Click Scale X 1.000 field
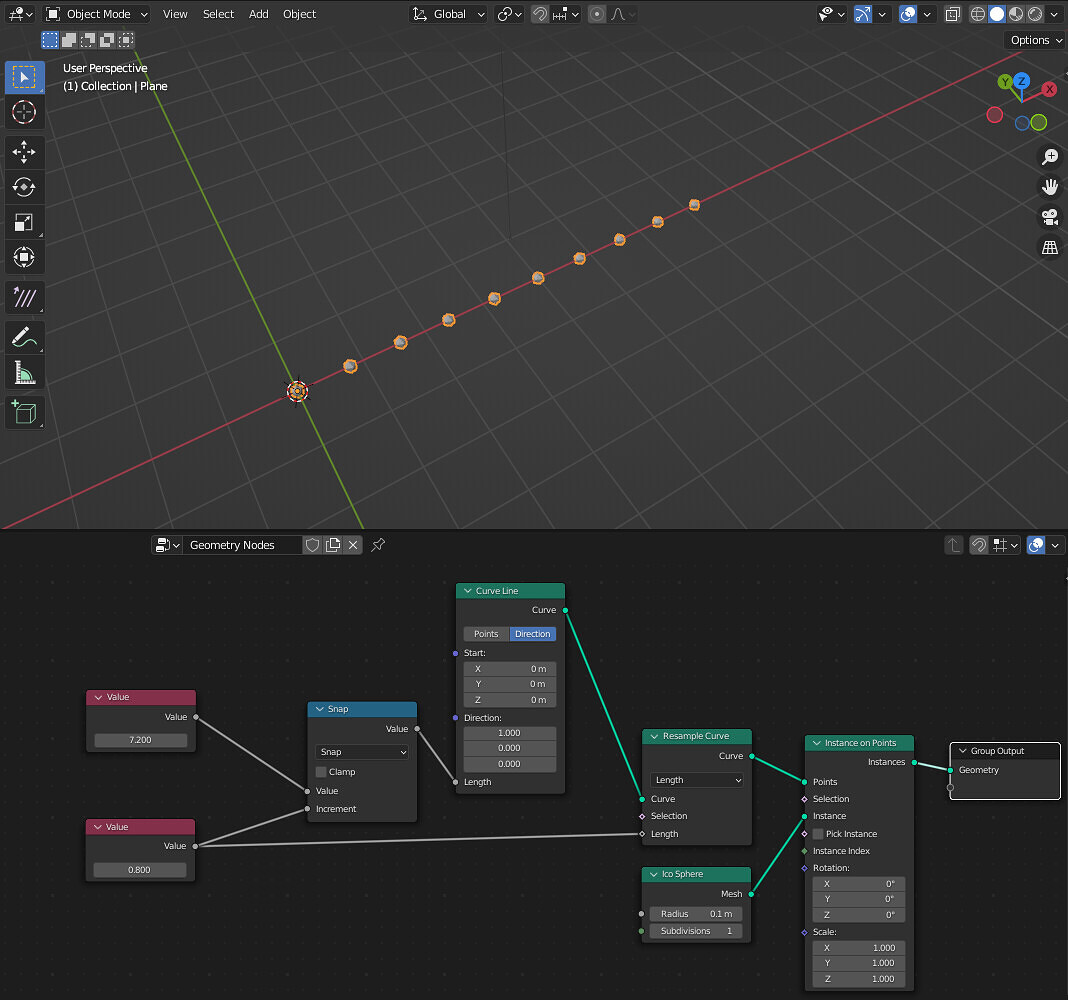 click(859, 948)
